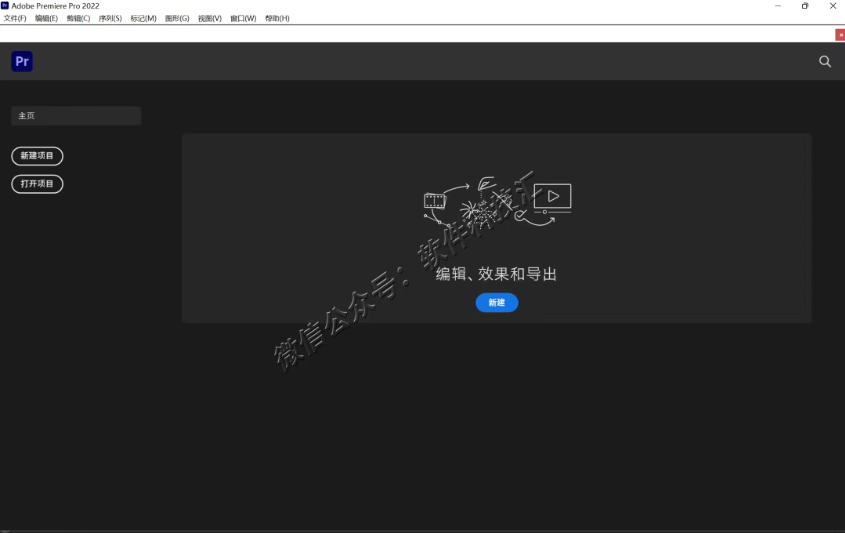Click the 编辑、效果和导出 heading

click(496, 274)
